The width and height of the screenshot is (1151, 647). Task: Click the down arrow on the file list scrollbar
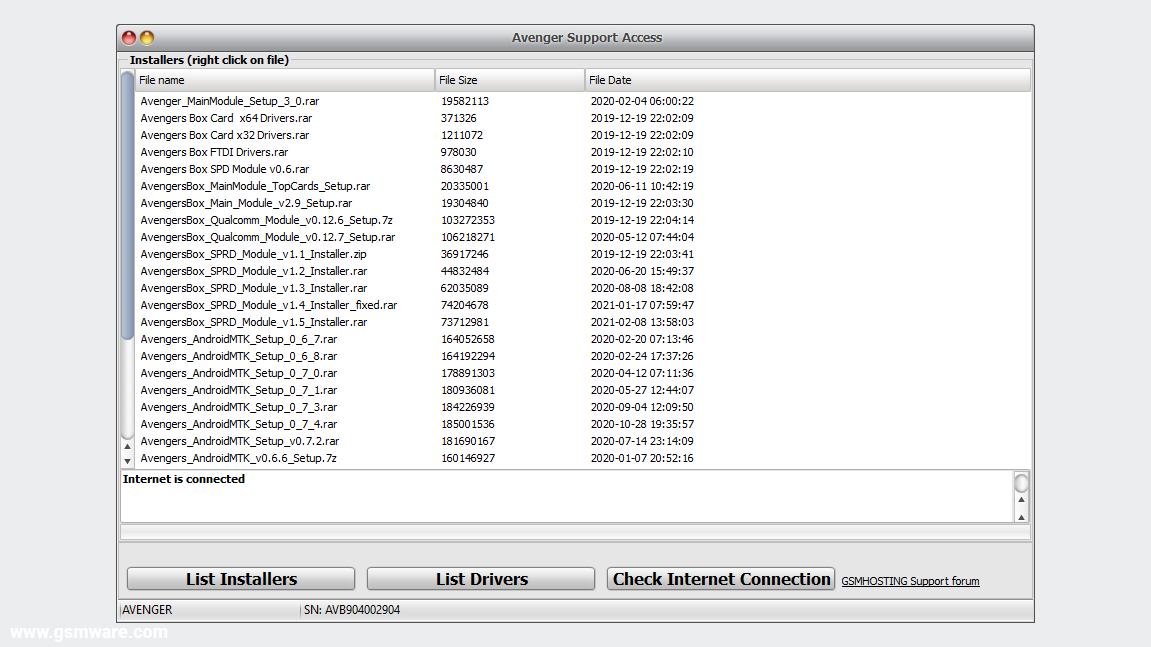tap(127, 461)
